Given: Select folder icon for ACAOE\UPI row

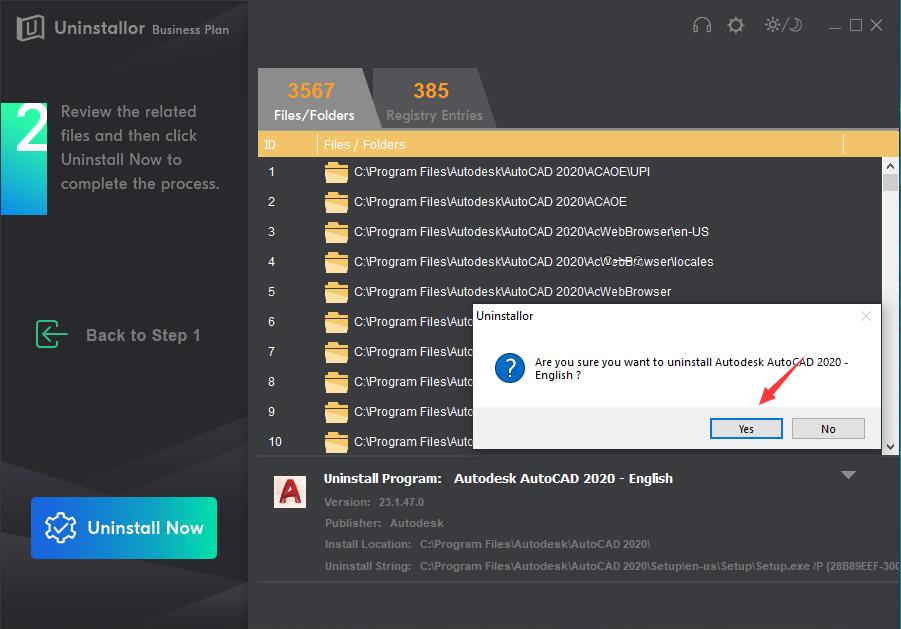Looking at the screenshot, I should pyautogui.click(x=336, y=172).
